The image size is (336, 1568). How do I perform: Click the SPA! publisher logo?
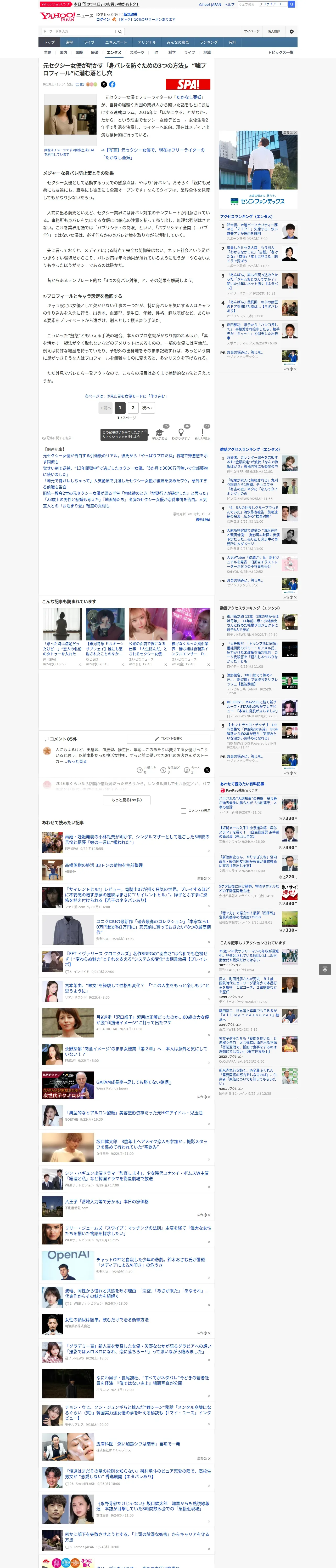(188, 85)
